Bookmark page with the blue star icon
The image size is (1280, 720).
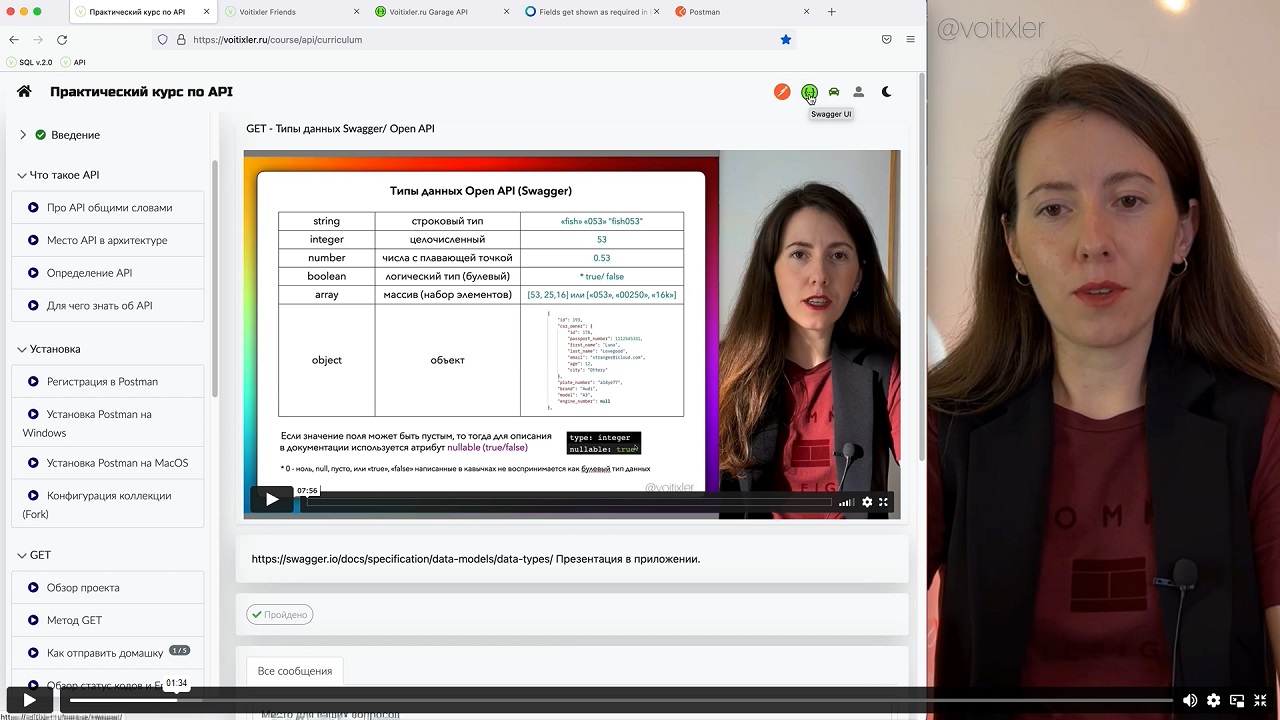point(786,40)
